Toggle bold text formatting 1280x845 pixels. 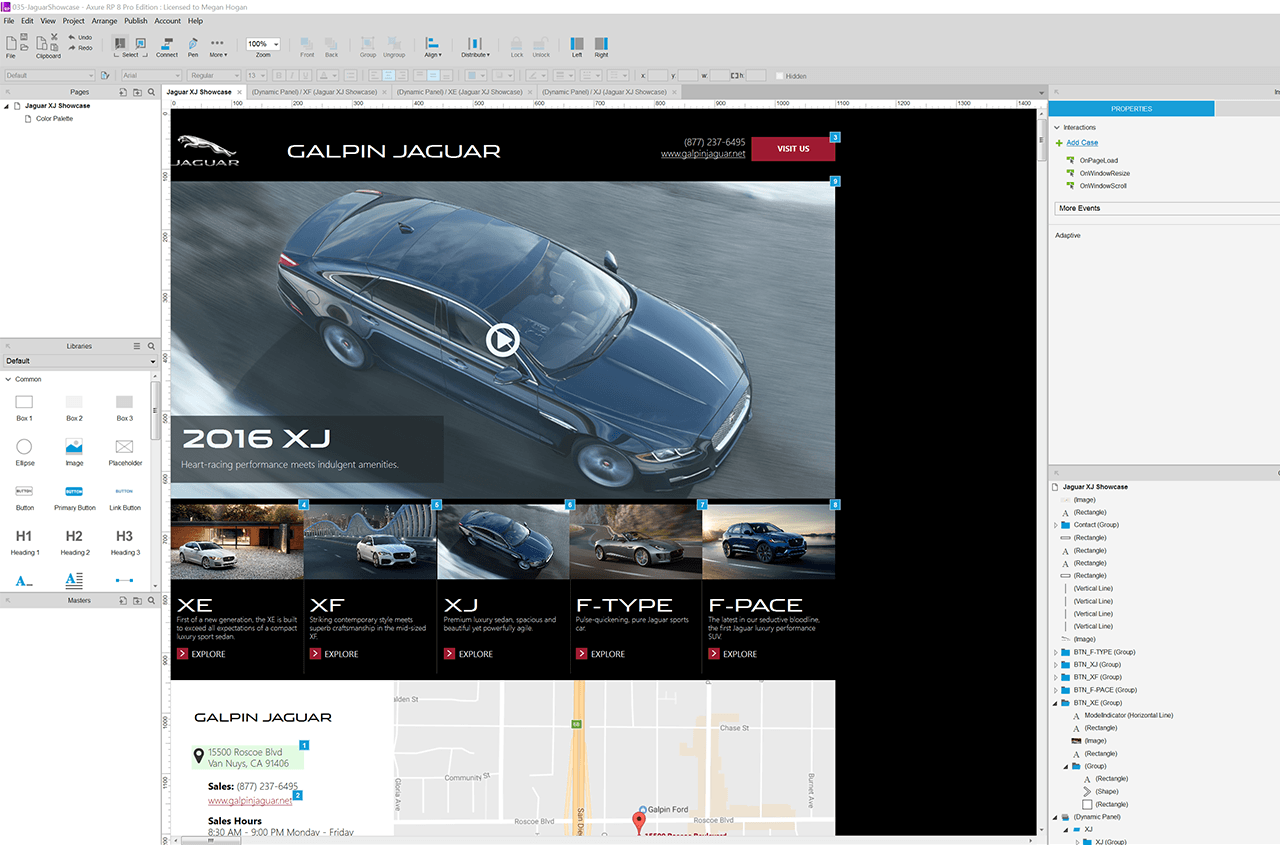click(279, 76)
